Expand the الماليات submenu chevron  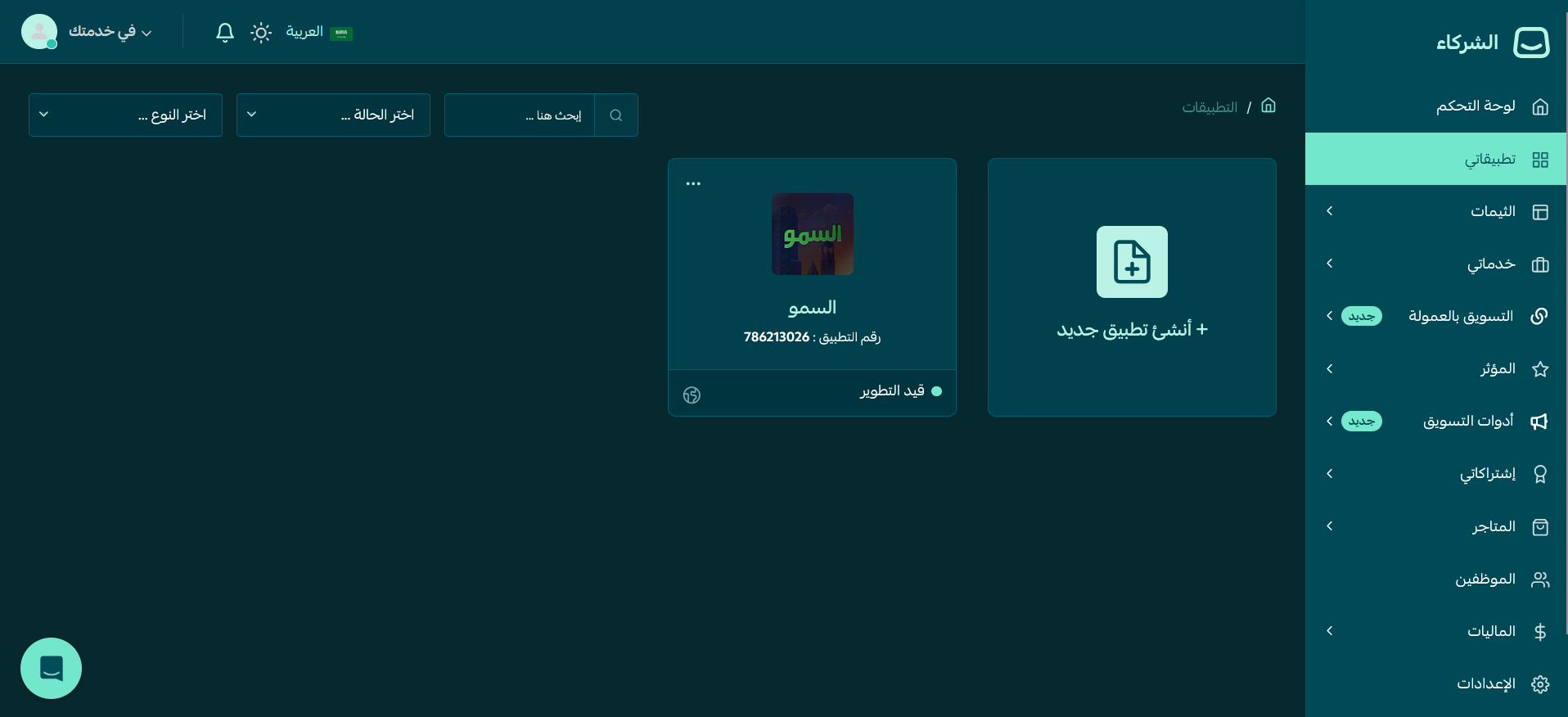(1330, 631)
